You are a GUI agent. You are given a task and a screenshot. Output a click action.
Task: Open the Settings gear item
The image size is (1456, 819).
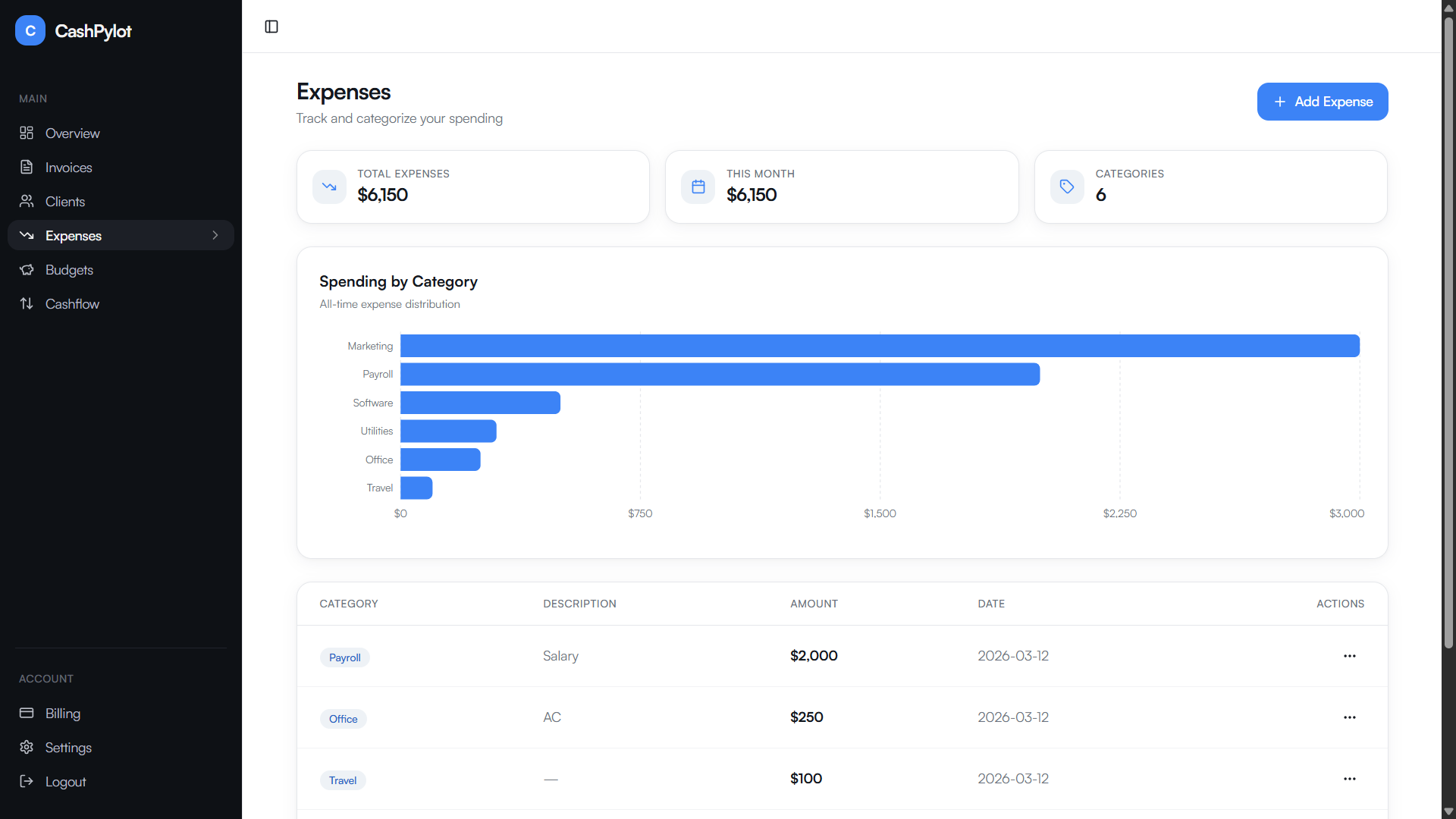pyautogui.click(x=67, y=748)
